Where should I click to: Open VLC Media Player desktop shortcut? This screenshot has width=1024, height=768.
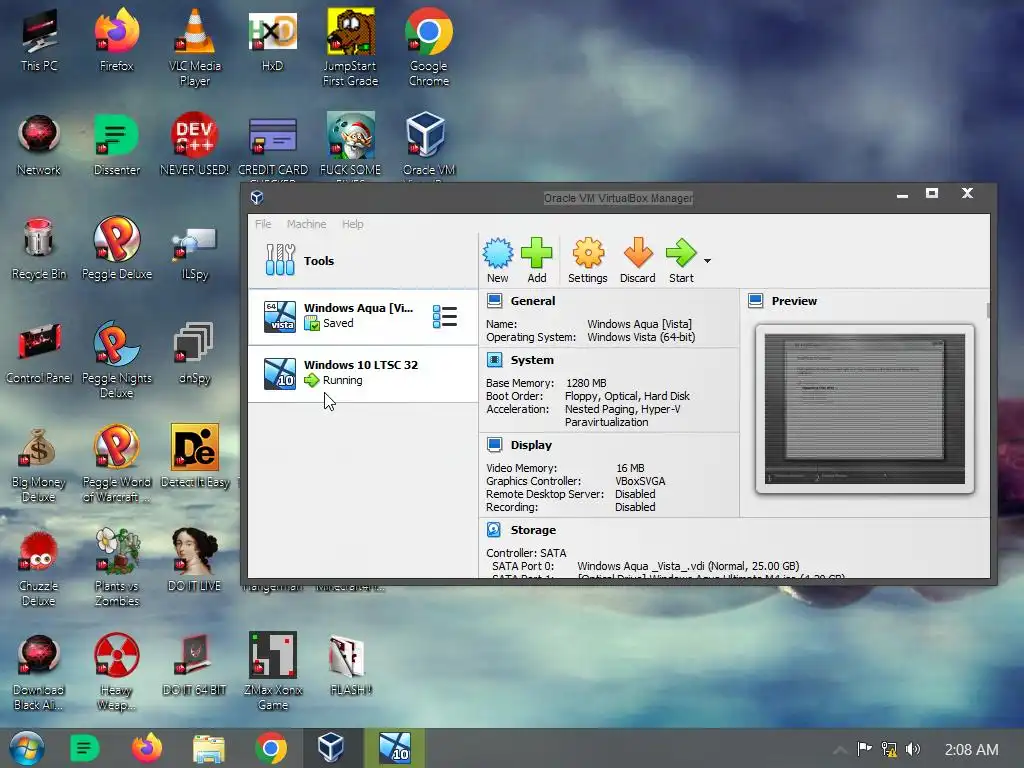(x=195, y=48)
